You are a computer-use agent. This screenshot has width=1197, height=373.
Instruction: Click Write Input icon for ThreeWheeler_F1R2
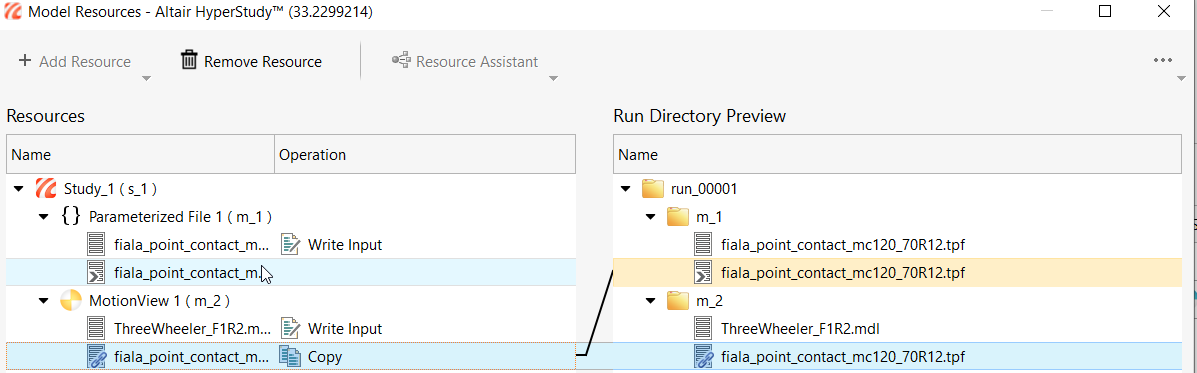coord(290,329)
